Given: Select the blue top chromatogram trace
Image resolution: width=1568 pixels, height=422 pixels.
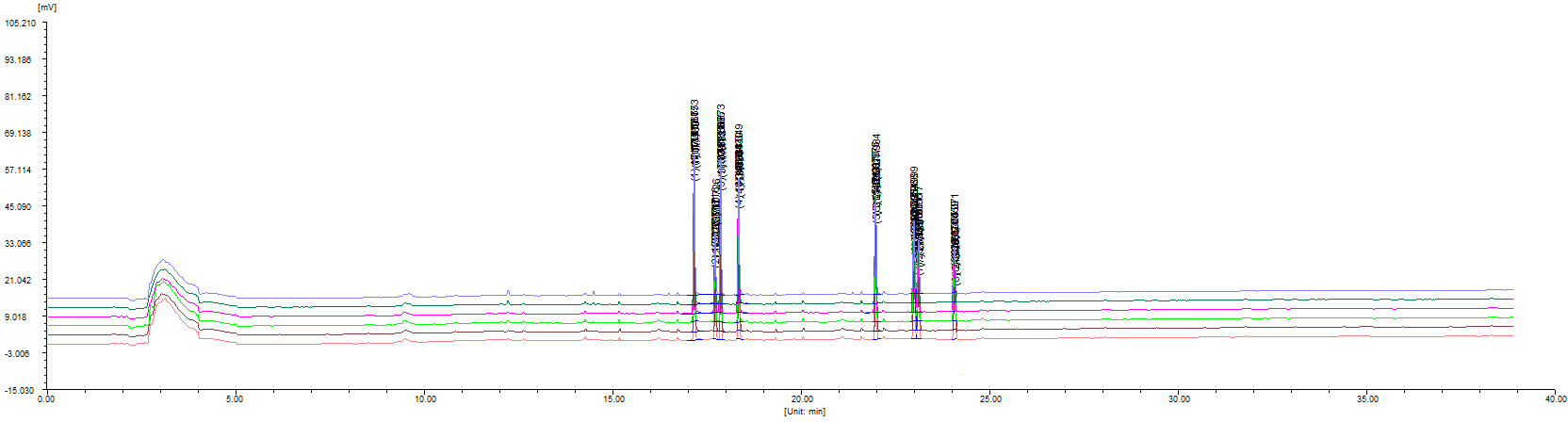Looking at the screenshot, I should tap(1225, 292).
